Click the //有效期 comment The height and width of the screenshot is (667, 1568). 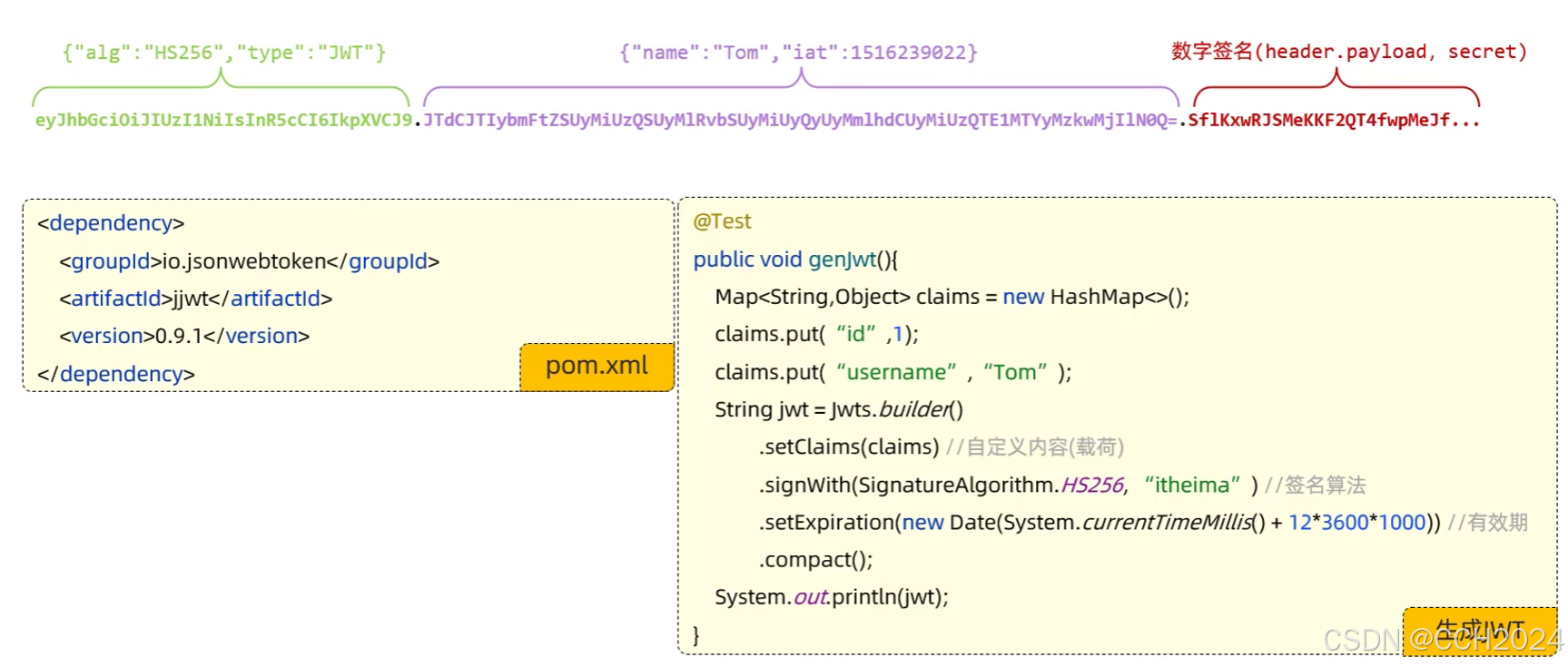1488,523
